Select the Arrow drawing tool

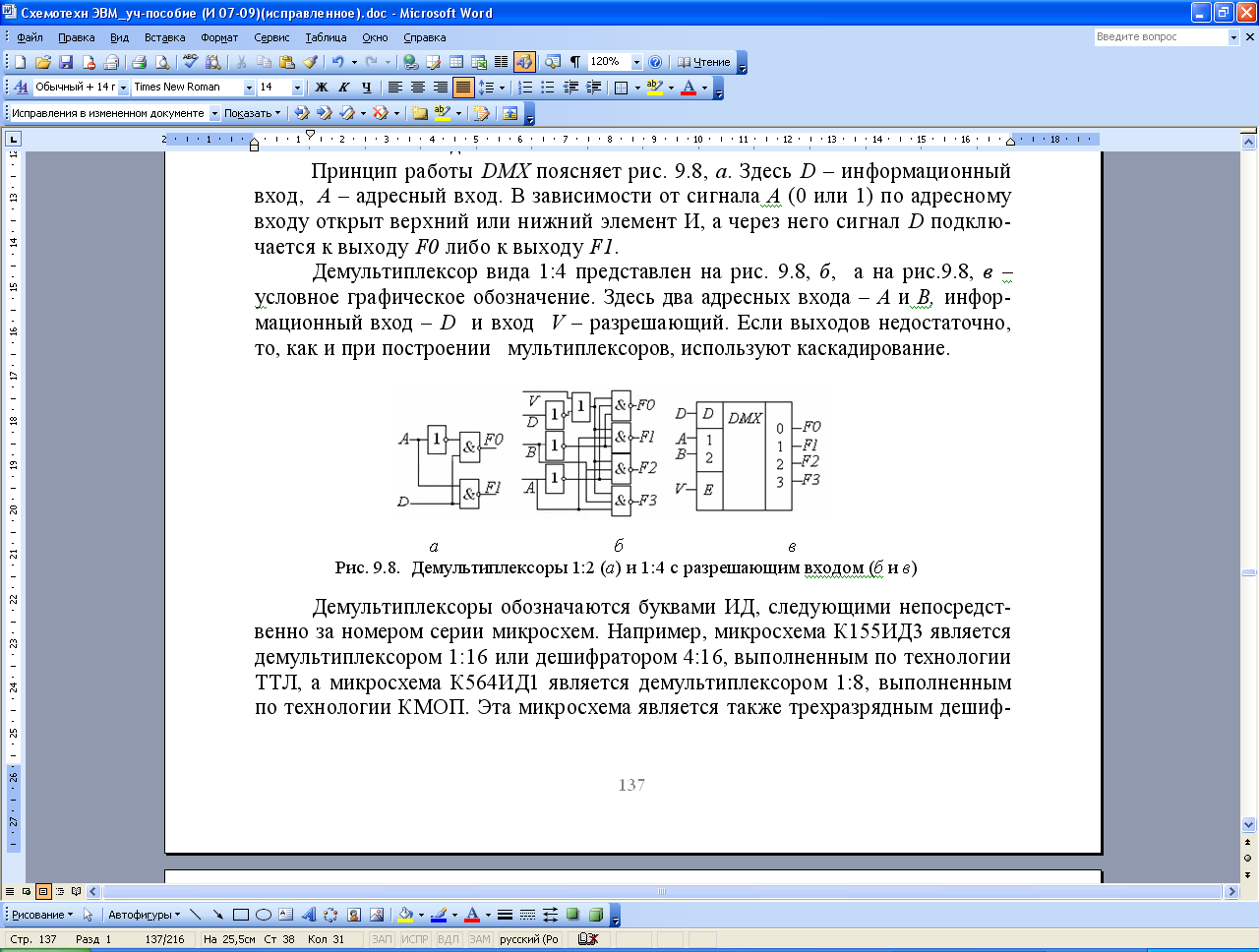(217, 915)
